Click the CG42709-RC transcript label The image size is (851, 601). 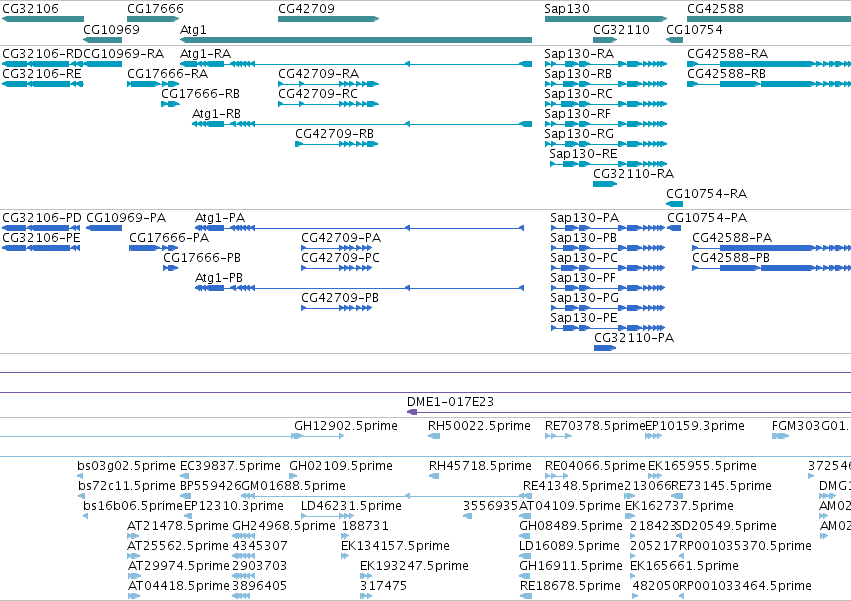pos(318,93)
